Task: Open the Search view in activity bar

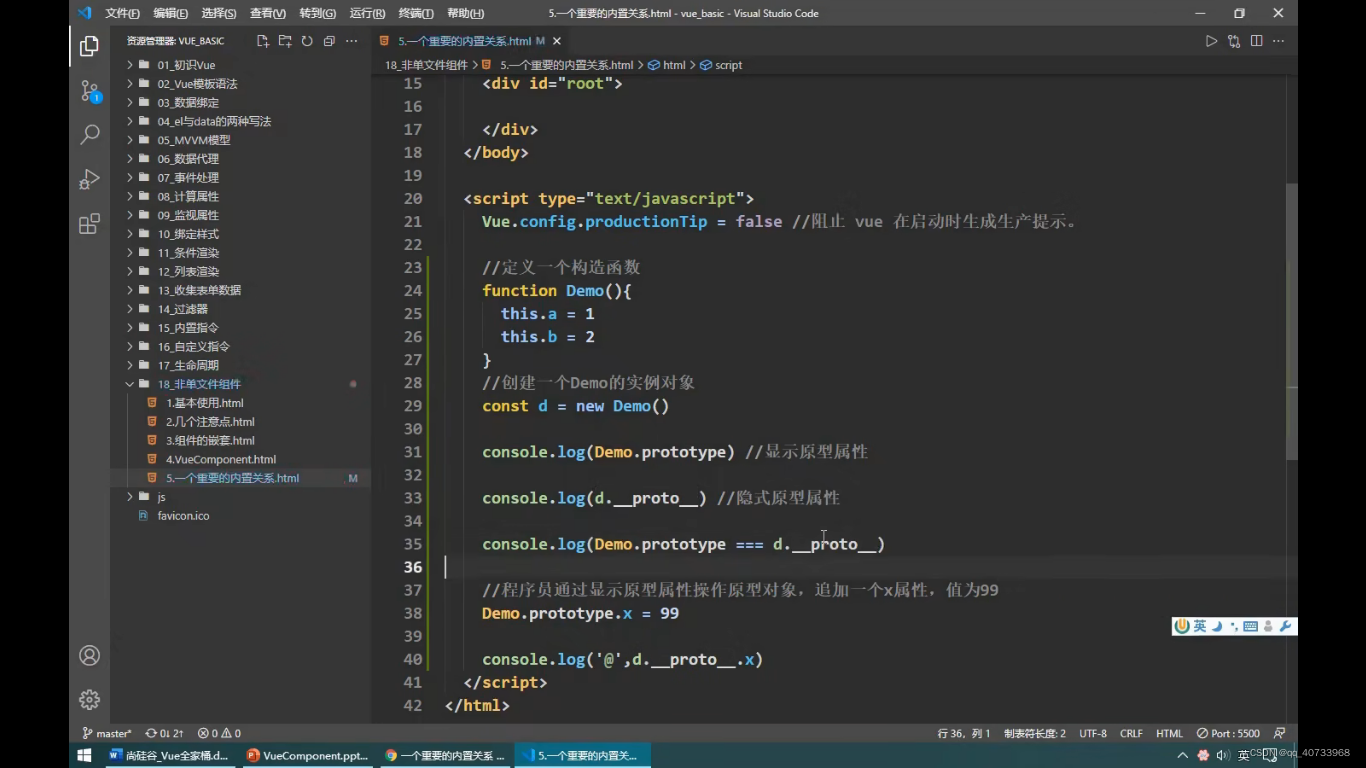Action: (x=89, y=134)
